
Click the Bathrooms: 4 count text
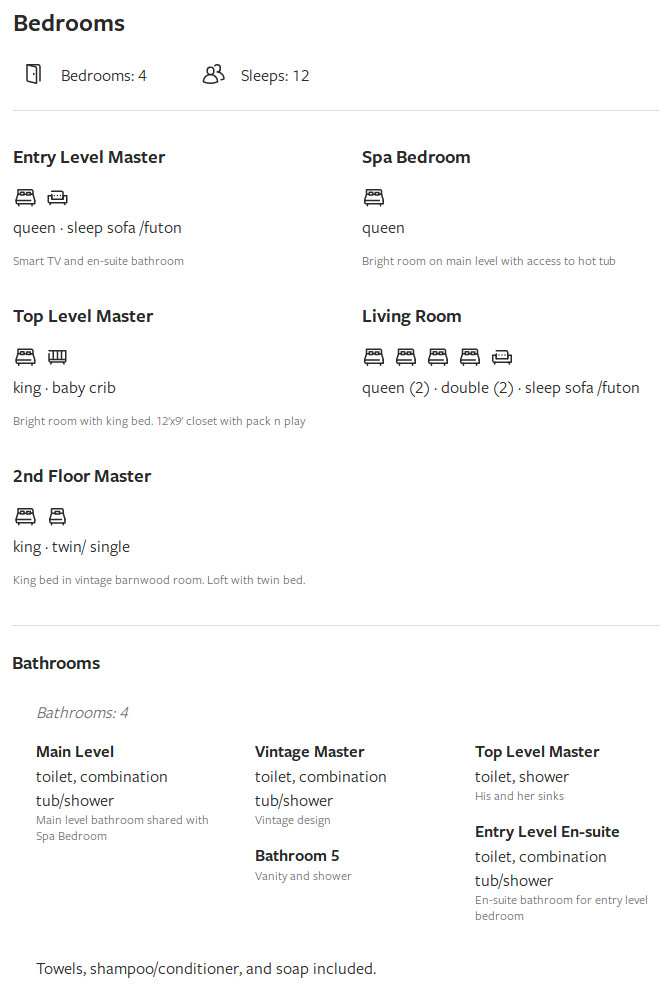82,713
